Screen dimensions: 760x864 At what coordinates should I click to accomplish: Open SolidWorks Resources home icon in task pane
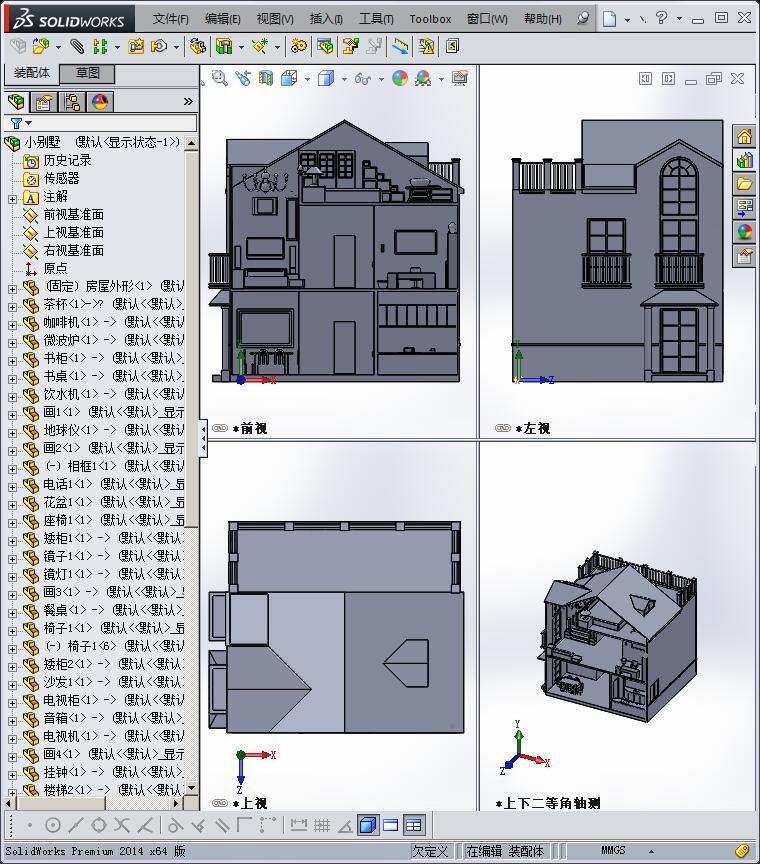[x=745, y=136]
